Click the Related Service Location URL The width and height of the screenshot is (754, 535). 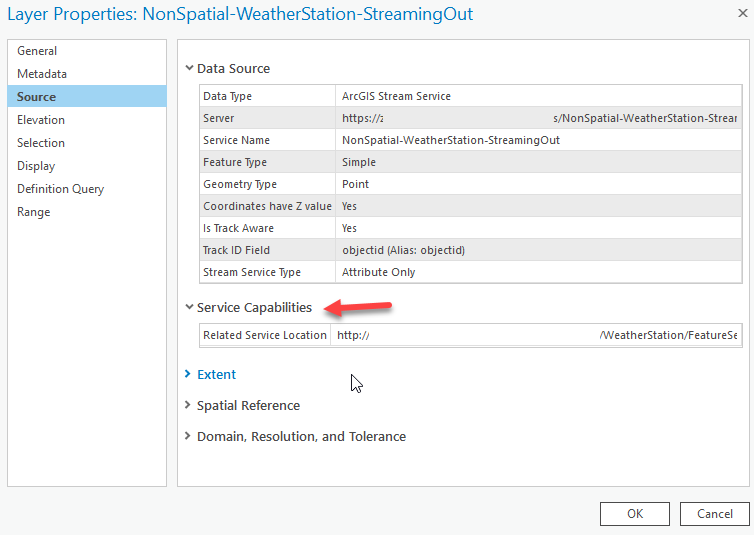[537, 335]
